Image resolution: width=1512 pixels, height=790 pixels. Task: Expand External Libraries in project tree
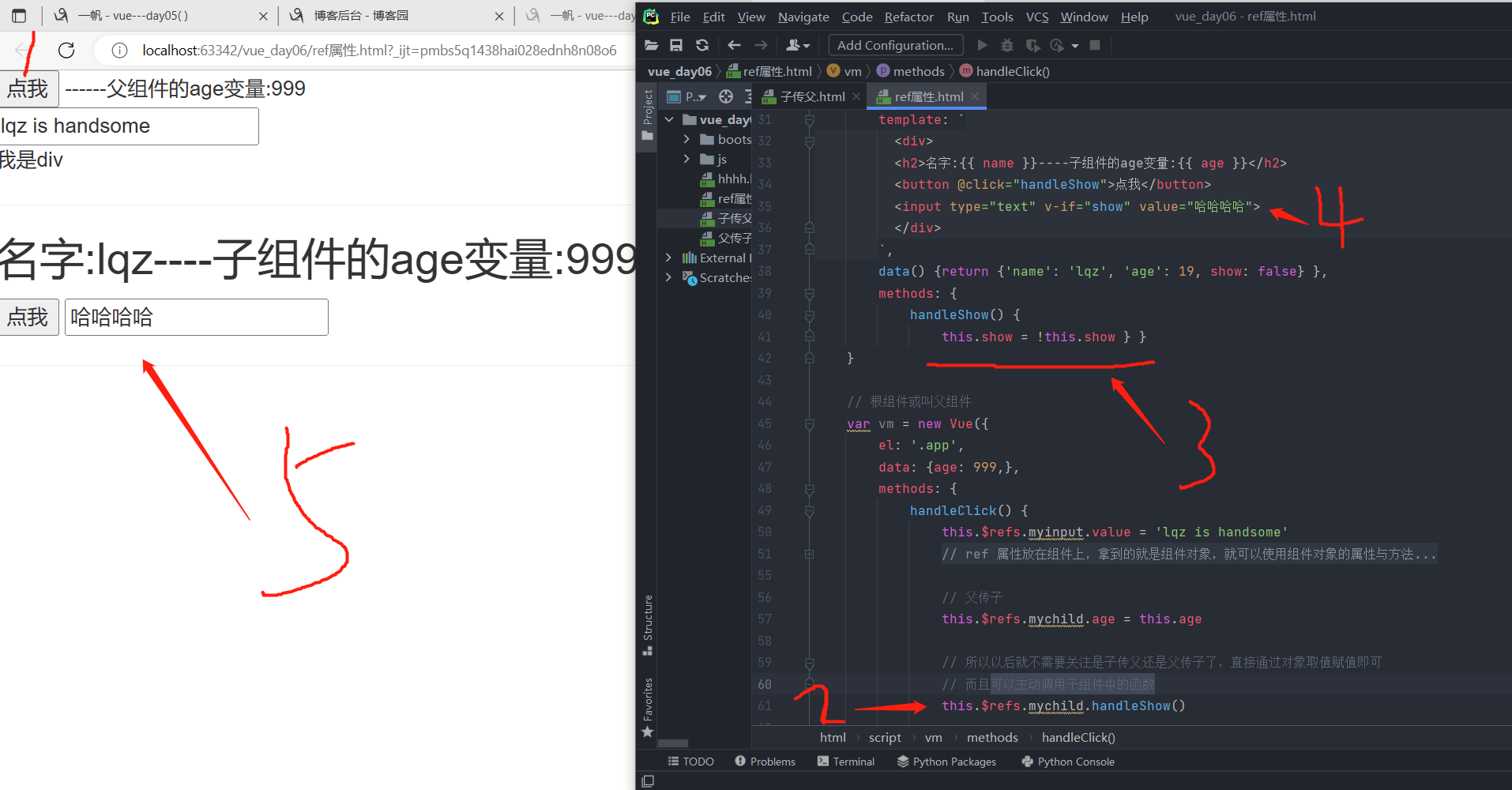point(668,258)
